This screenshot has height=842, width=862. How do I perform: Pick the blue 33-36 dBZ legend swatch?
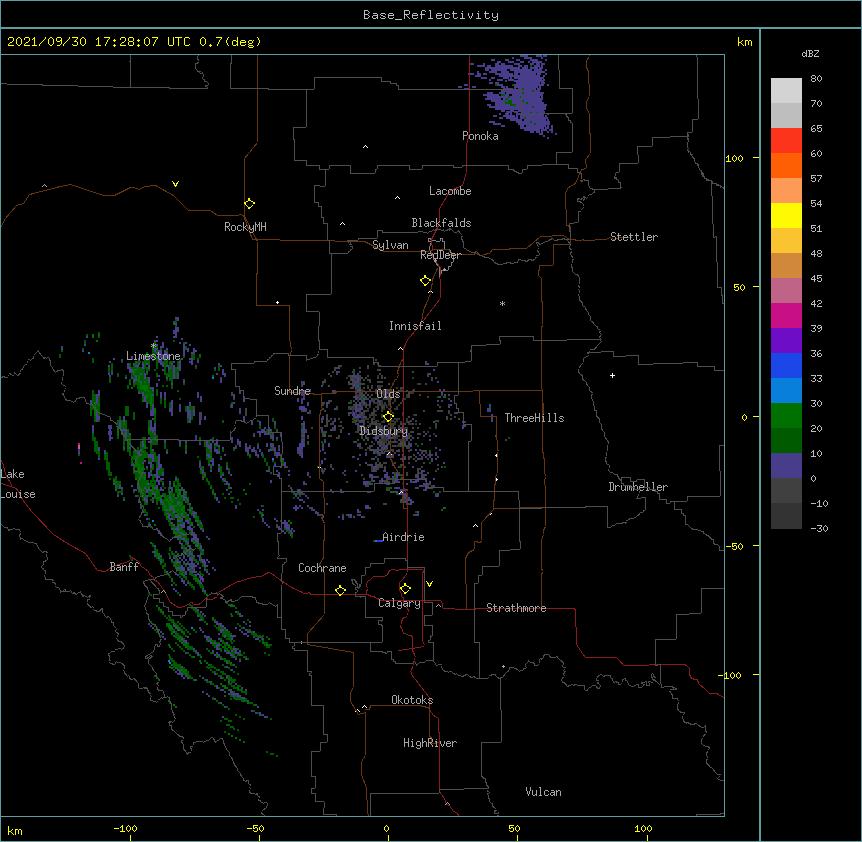click(x=786, y=365)
